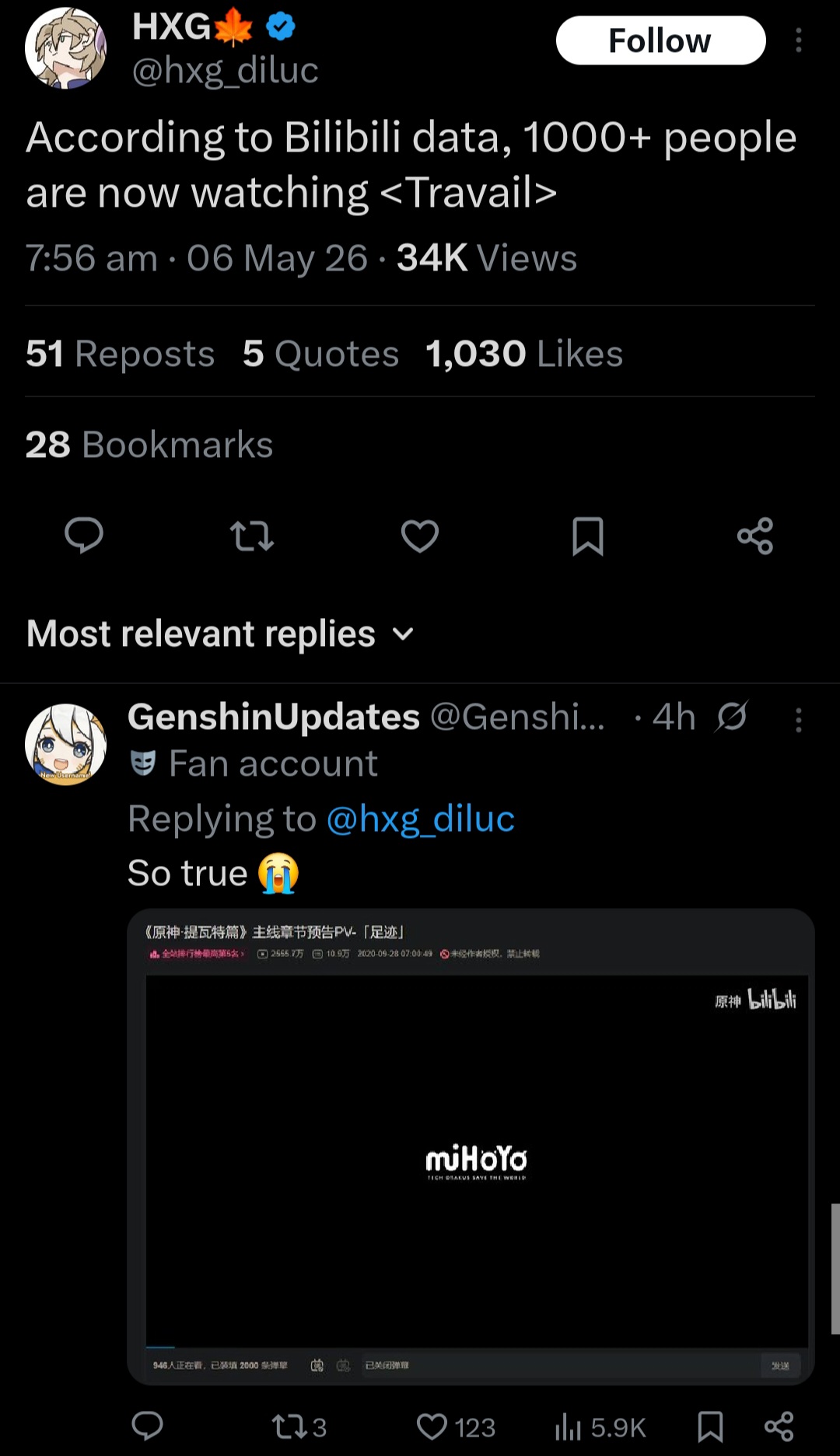The width and height of the screenshot is (840, 1456).
Task: Open the @hxg_diluc mention link
Action: pos(420,819)
